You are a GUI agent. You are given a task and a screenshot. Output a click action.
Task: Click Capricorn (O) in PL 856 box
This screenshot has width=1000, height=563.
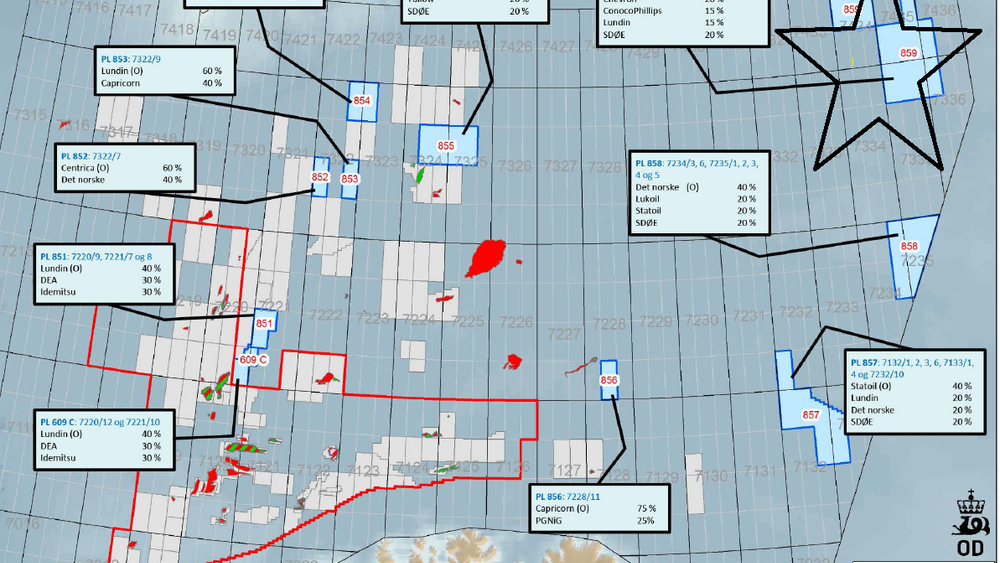pyautogui.click(x=562, y=508)
